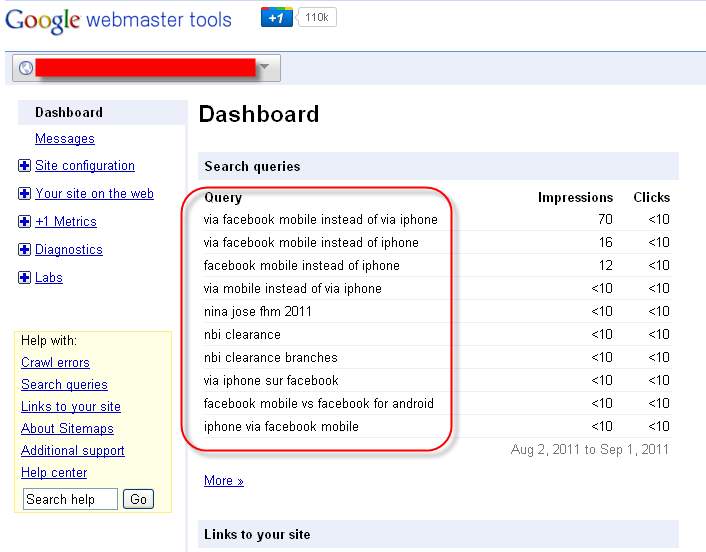Open the Diagnostics link
The width and height of the screenshot is (706, 552).
[x=69, y=249]
